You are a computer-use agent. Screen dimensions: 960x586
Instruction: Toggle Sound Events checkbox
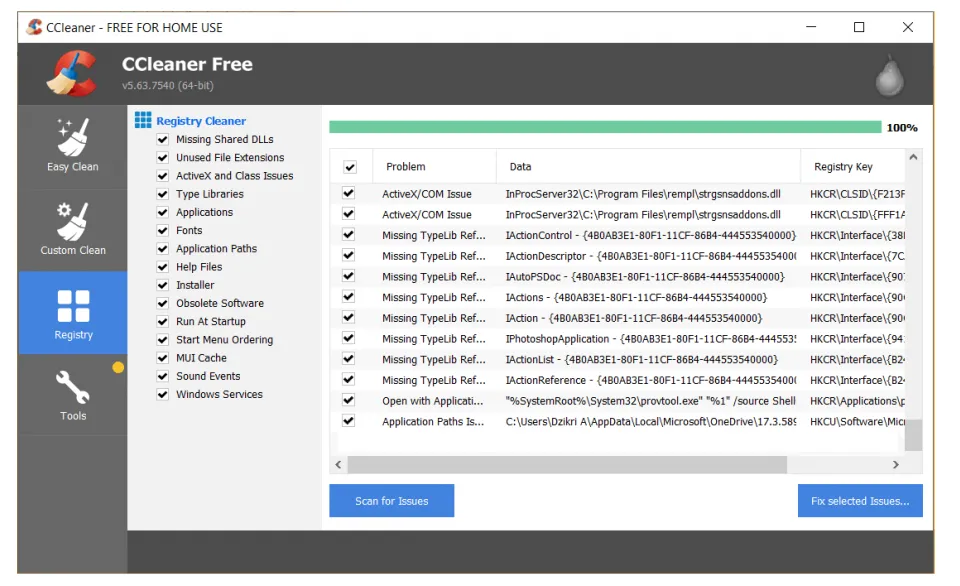[163, 377]
